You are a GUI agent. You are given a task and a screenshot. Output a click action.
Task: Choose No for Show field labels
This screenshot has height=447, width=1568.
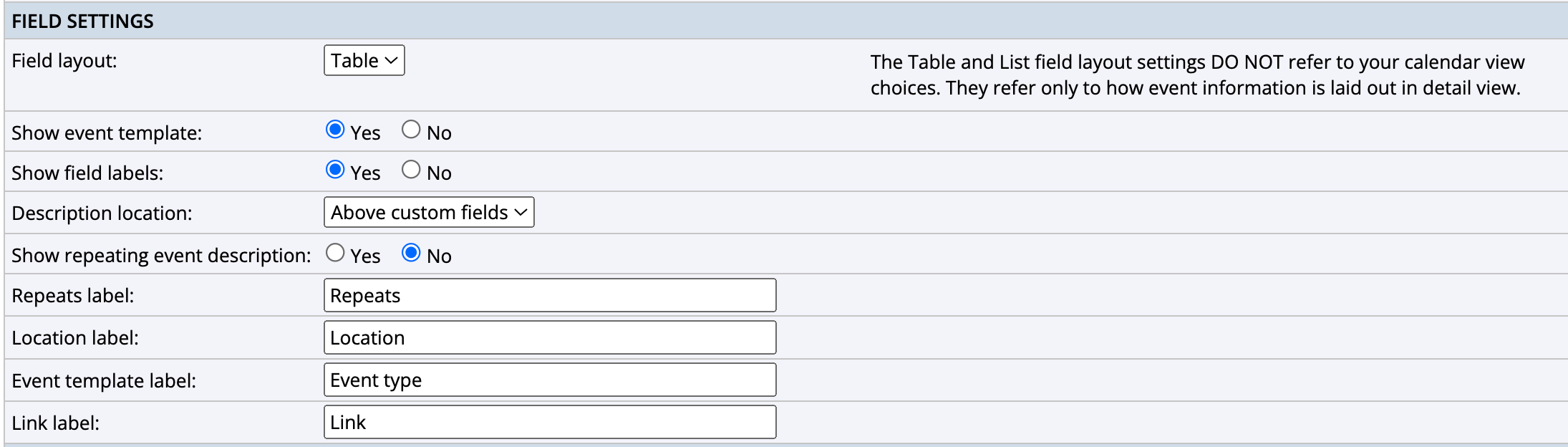tap(411, 170)
